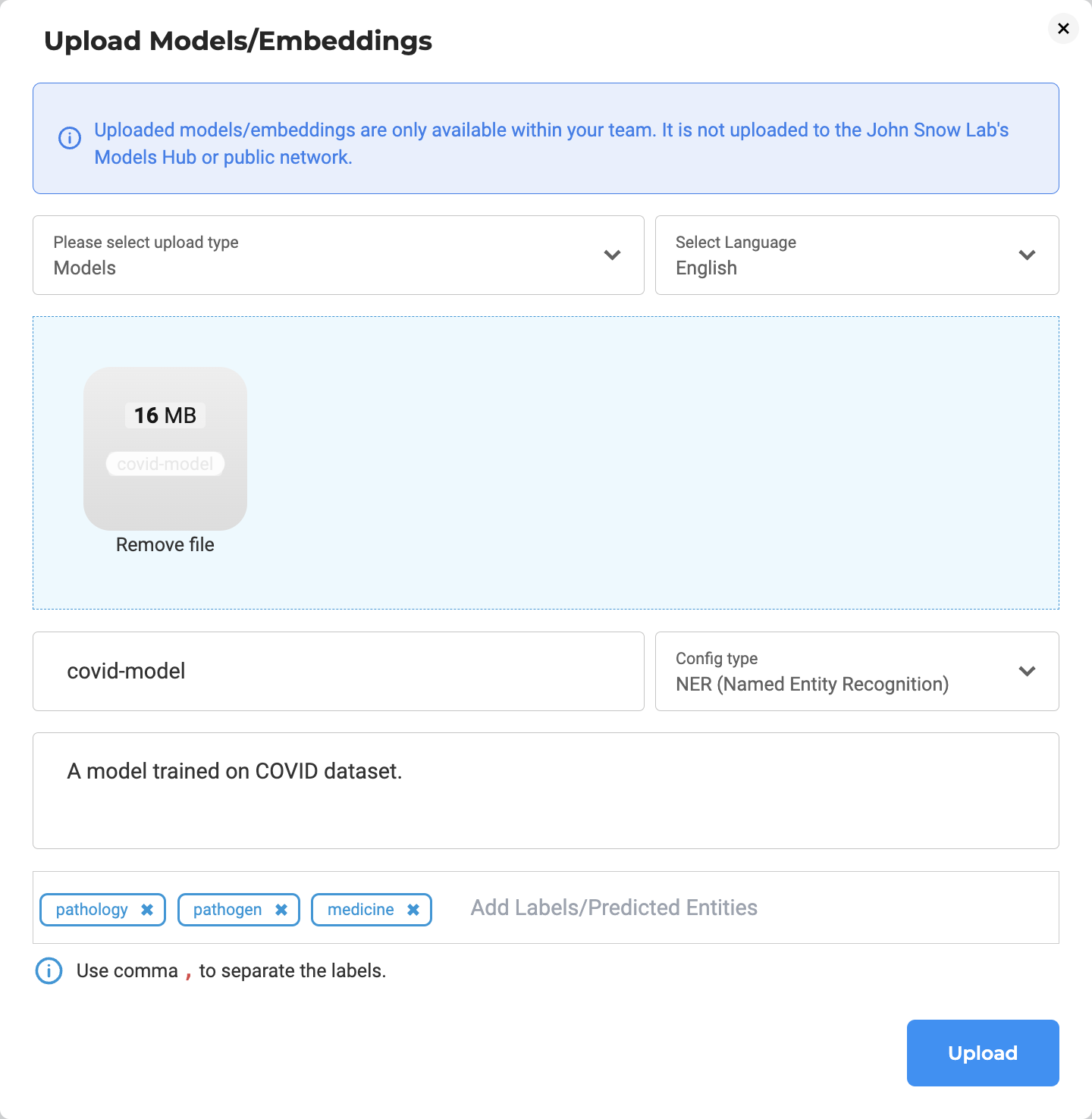
Task: Click info icon beside comma hint
Action: [x=49, y=970]
